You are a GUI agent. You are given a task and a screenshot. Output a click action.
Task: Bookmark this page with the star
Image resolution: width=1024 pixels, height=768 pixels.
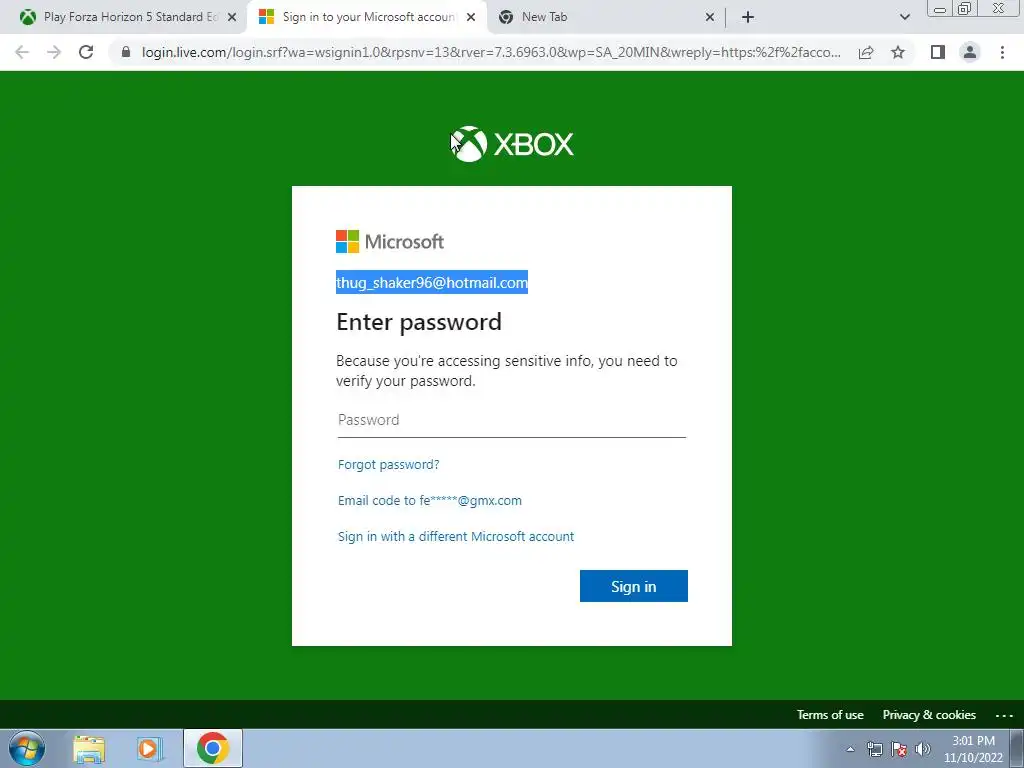click(x=898, y=52)
